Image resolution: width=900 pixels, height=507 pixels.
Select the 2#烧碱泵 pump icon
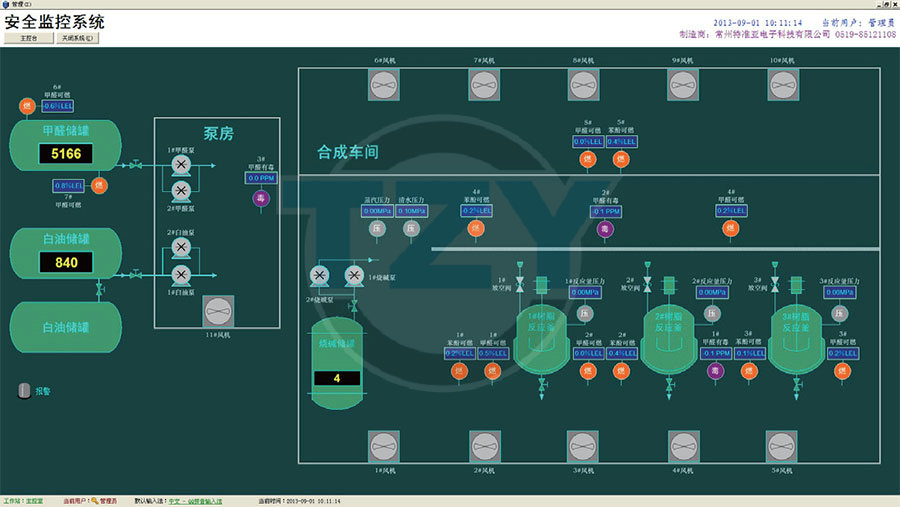coord(320,275)
